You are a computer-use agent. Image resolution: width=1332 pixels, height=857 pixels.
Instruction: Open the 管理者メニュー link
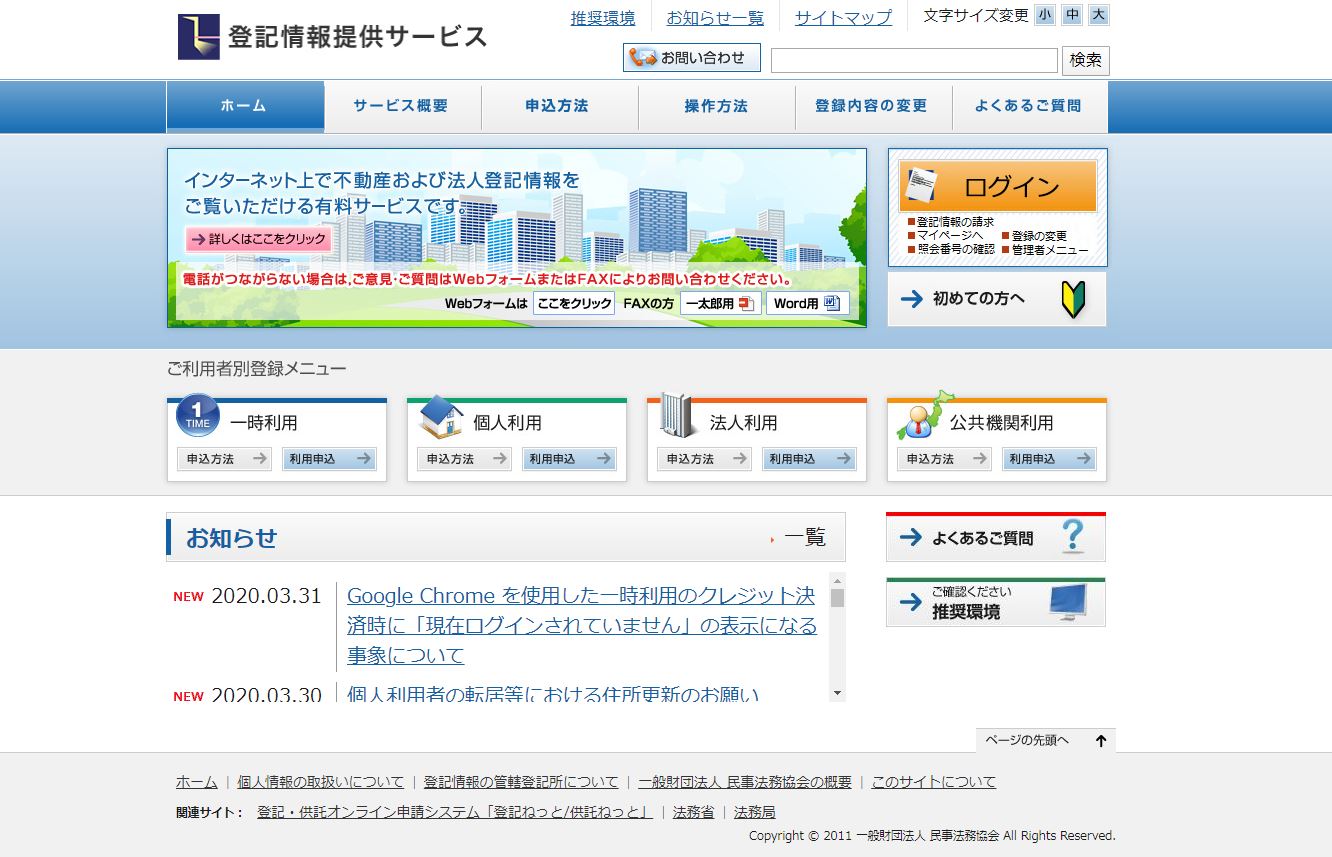tap(1044, 250)
